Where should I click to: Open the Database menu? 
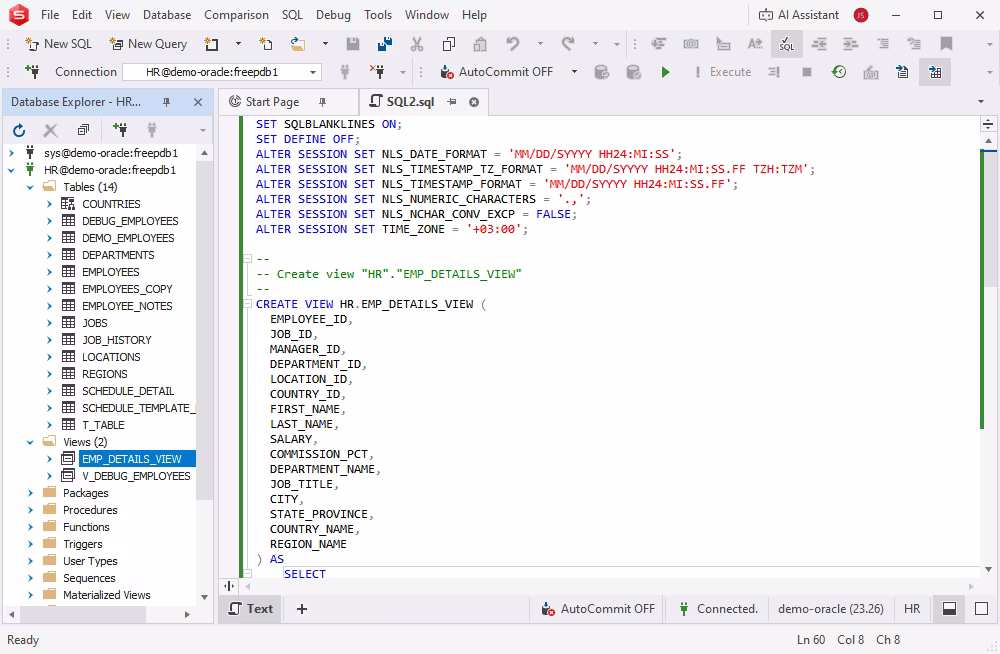167,15
